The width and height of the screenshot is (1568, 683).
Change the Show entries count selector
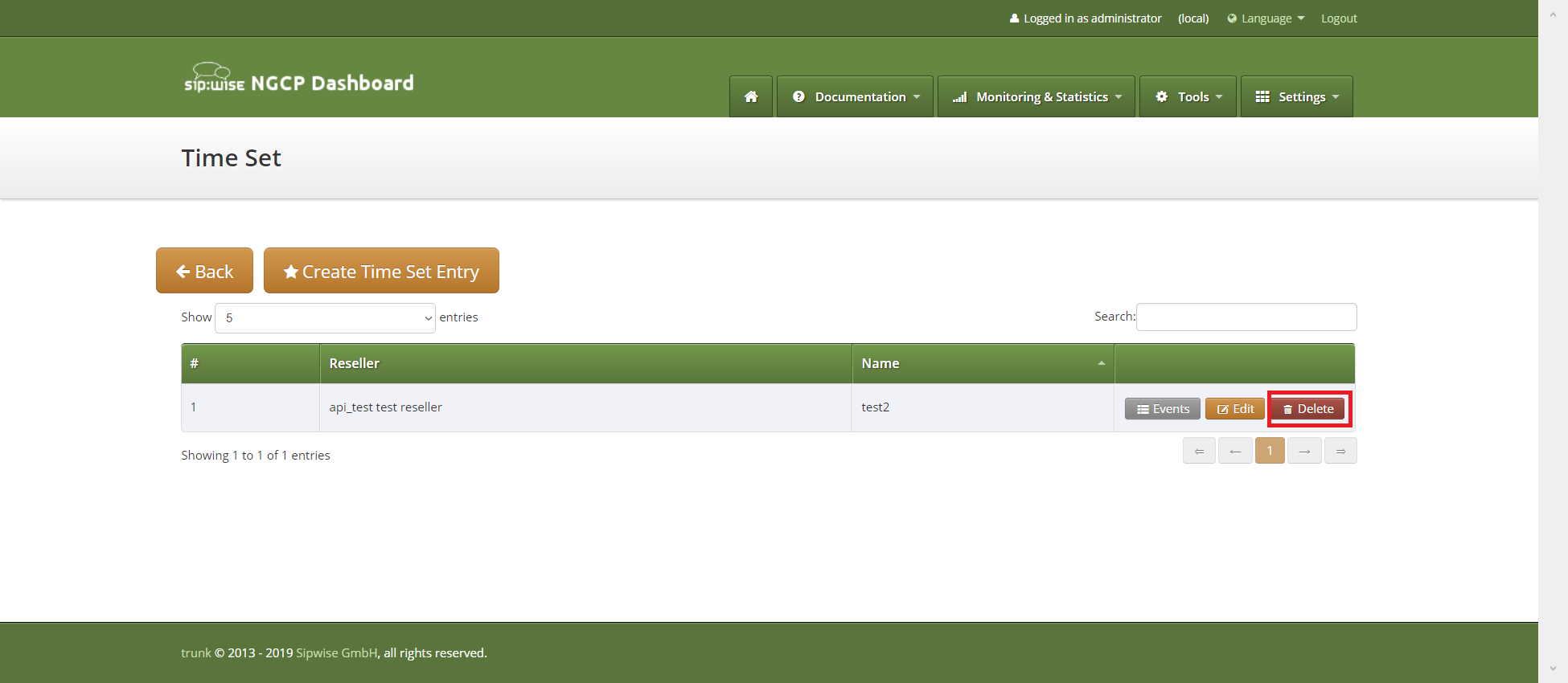(x=325, y=318)
